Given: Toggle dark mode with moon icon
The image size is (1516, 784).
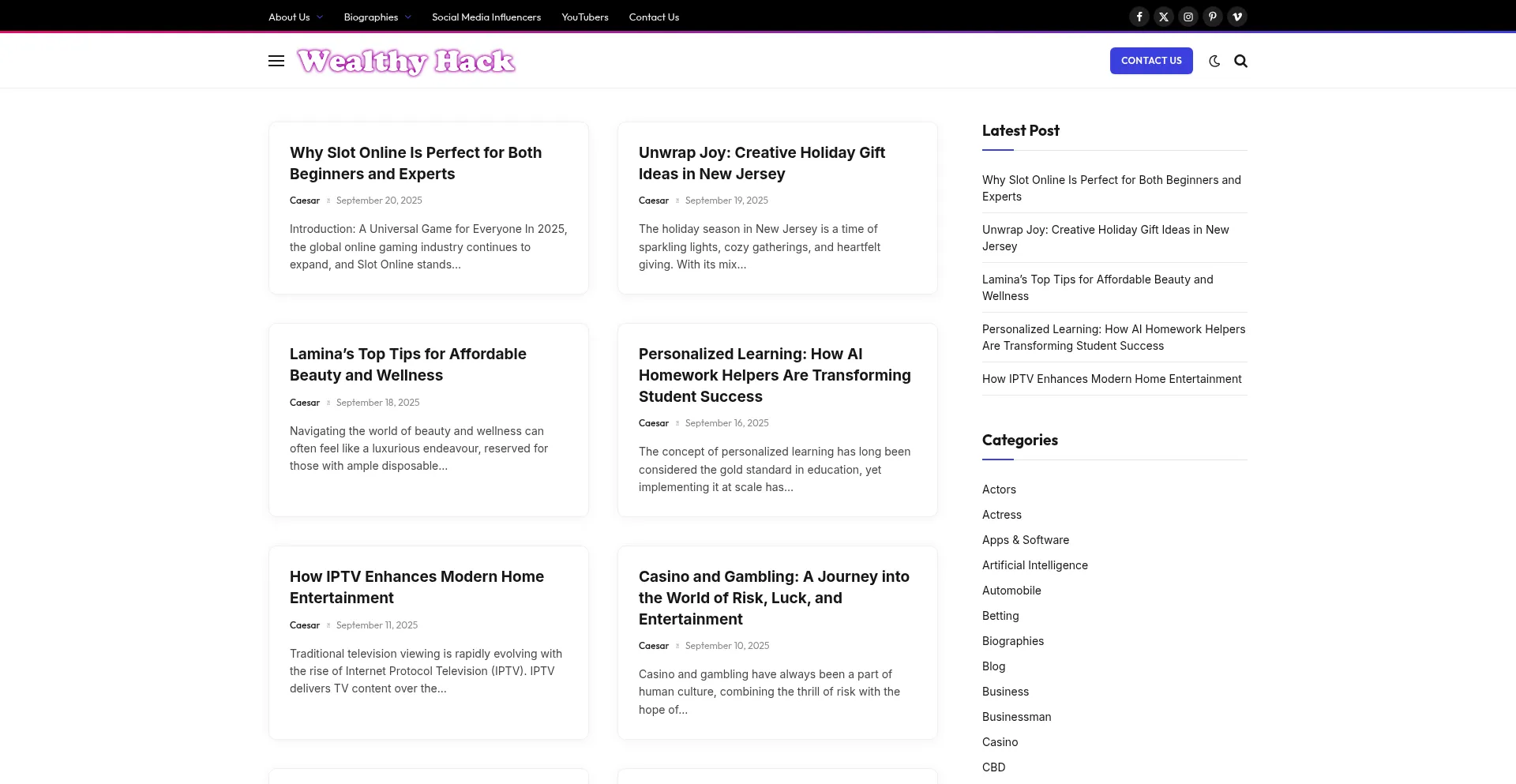Looking at the screenshot, I should click(1214, 61).
